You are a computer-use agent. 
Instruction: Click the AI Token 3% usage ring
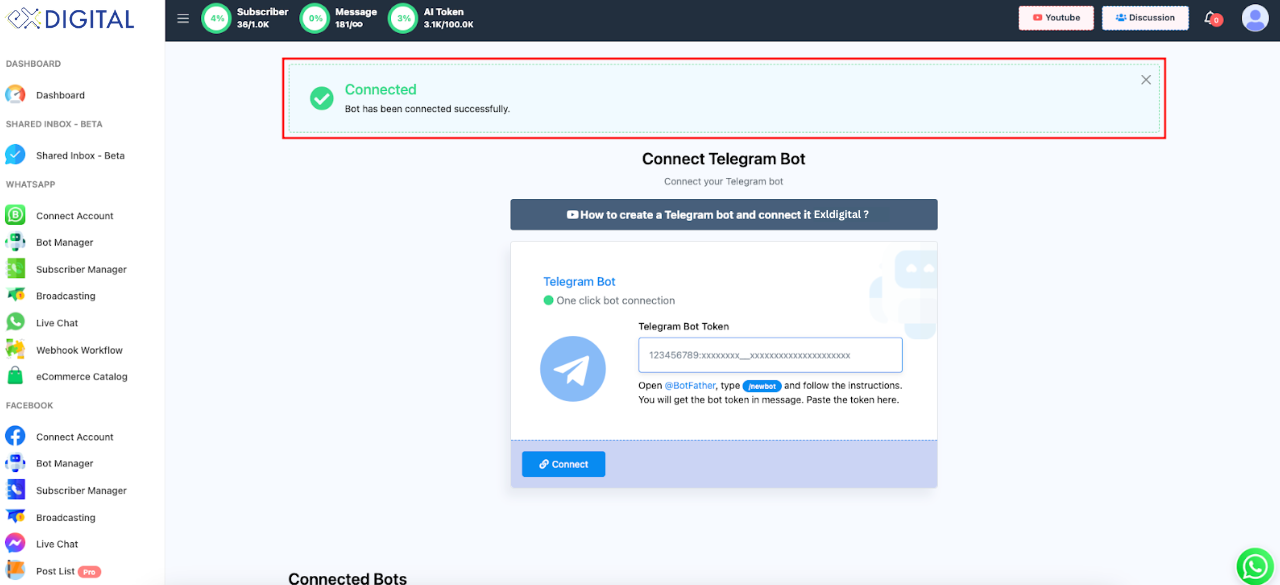403,18
